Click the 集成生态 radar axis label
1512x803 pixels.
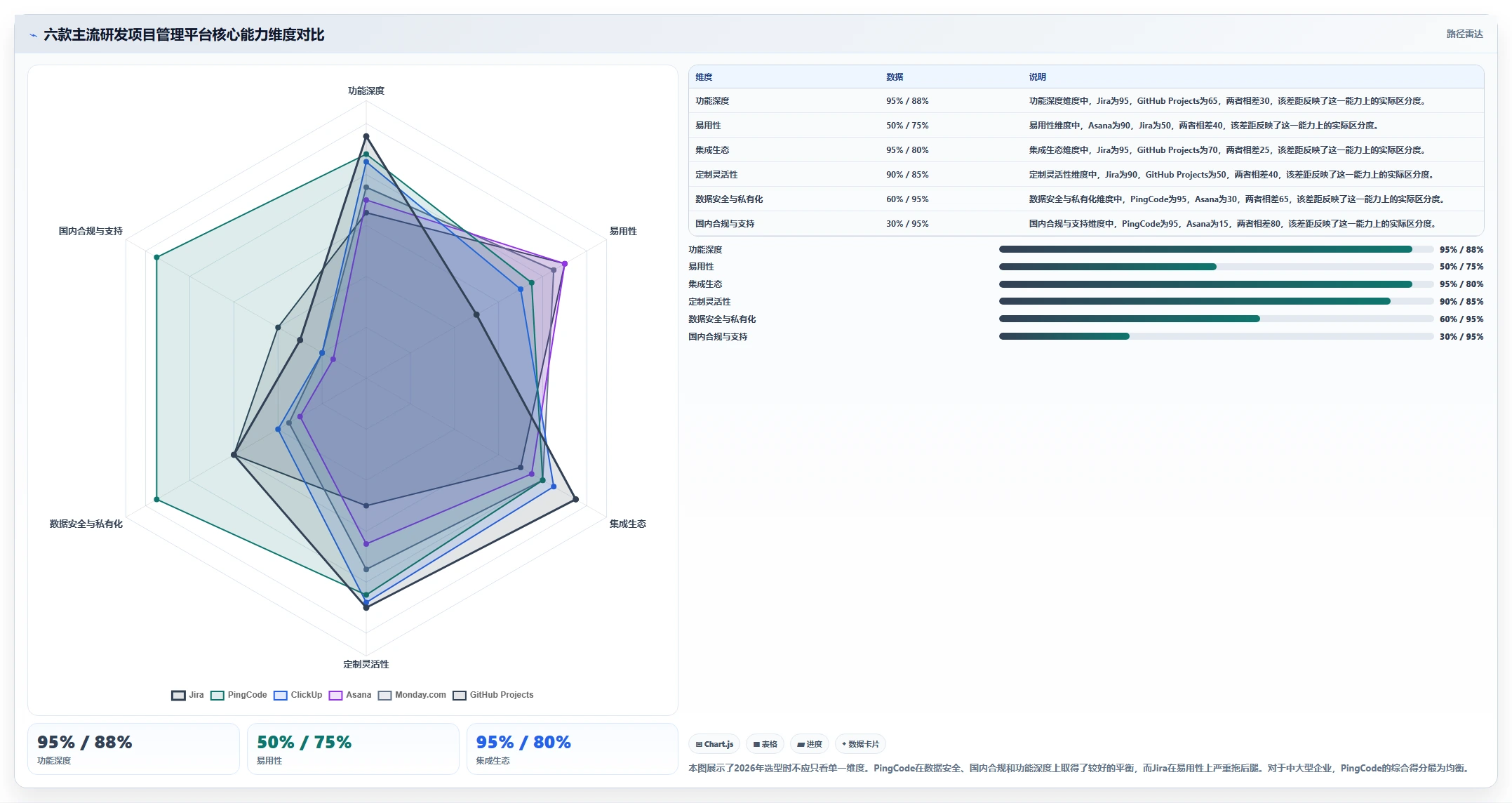tap(627, 524)
